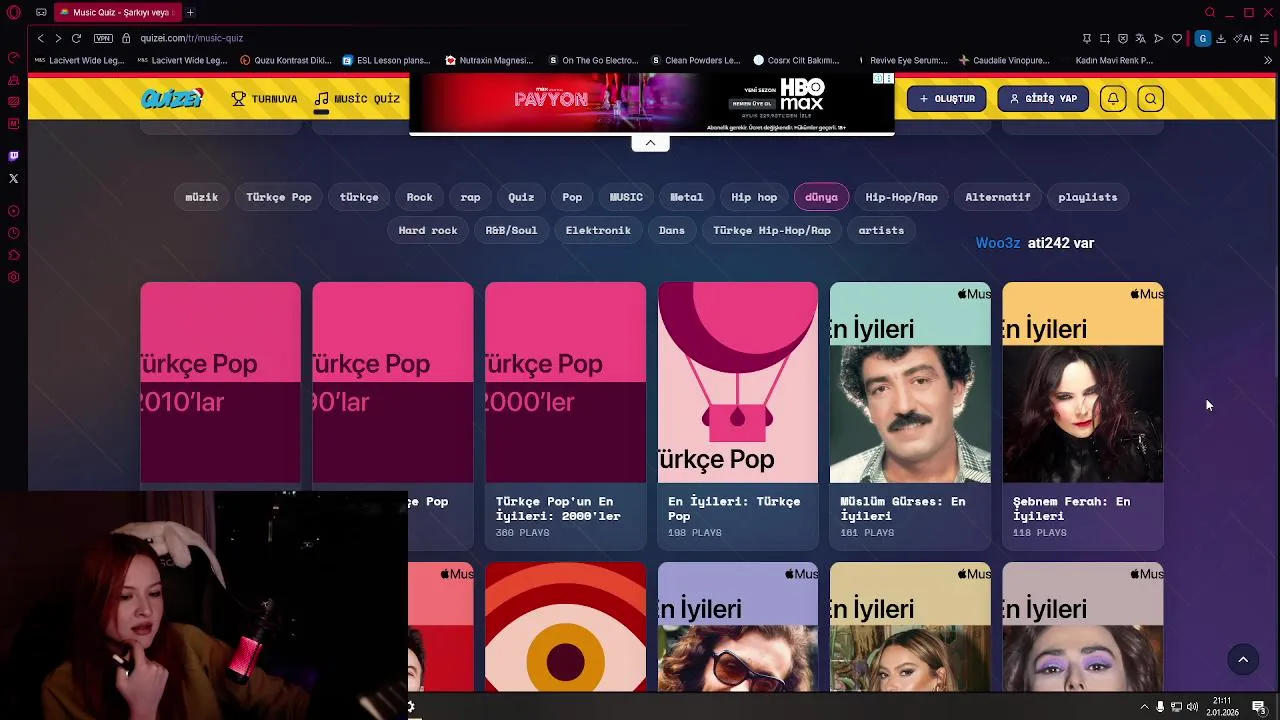Show hidden system tray icons chevron
Image resolution: width=1280 pixels, height=720 pixels.
pyautogui.click(x=1144, y=707)
